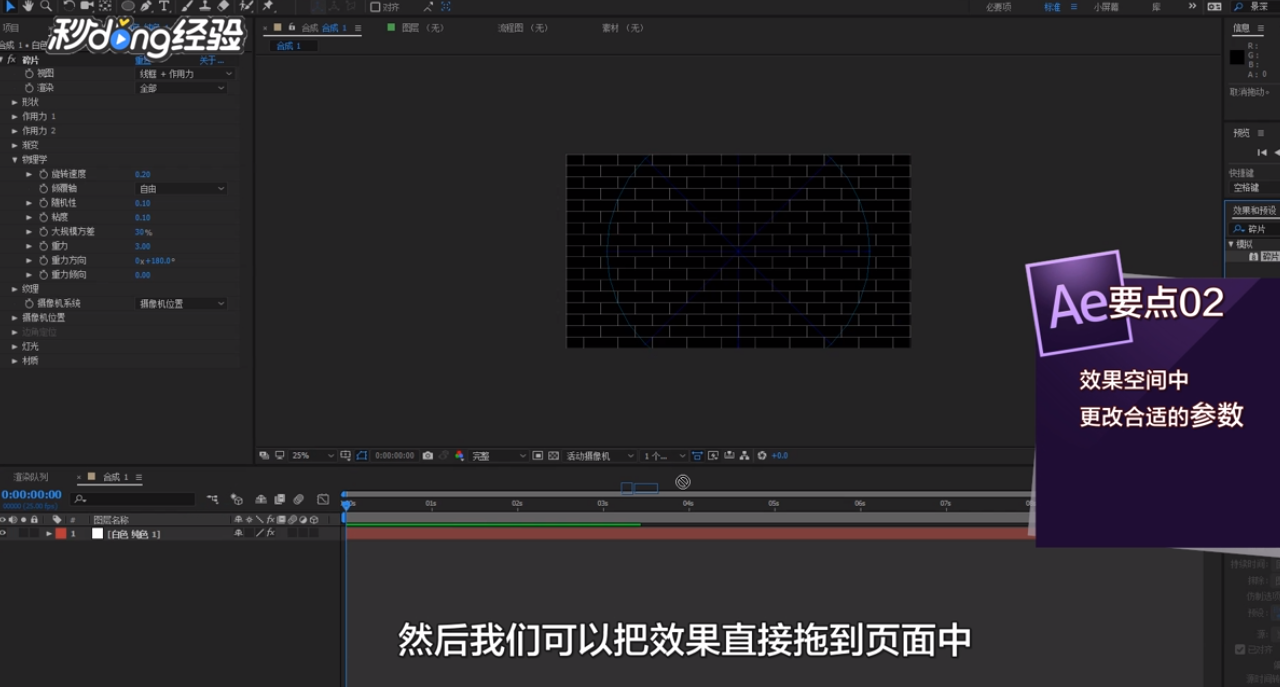
Task: Collapse the 物理学 property group
Action: coord(15,160)
